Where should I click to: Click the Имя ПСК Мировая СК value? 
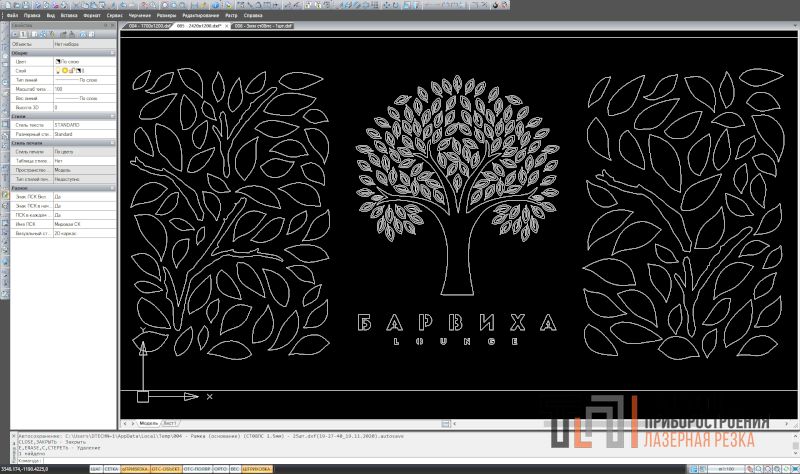point(85,224)
